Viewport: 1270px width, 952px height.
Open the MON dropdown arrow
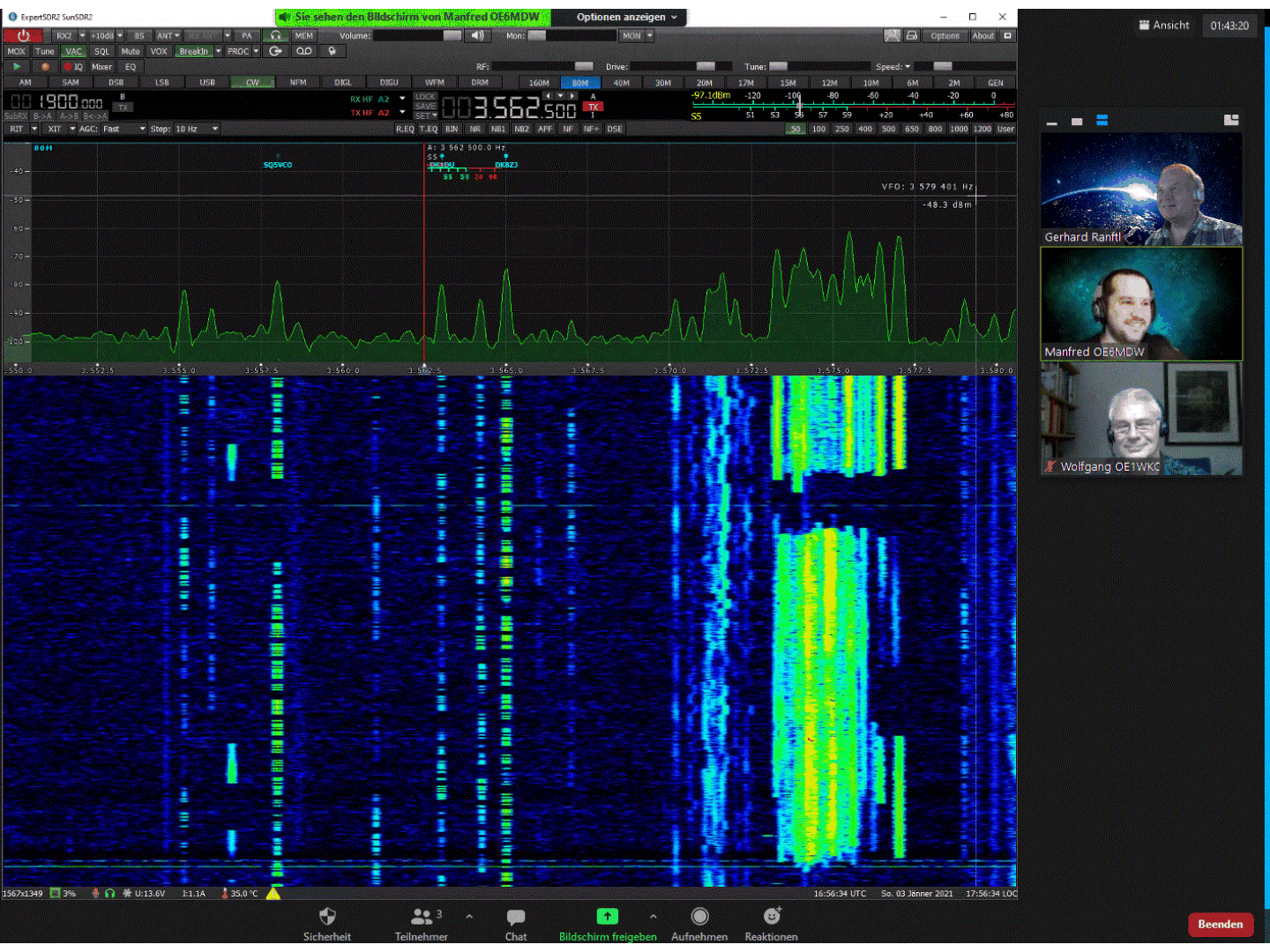(x=650, y=35)
